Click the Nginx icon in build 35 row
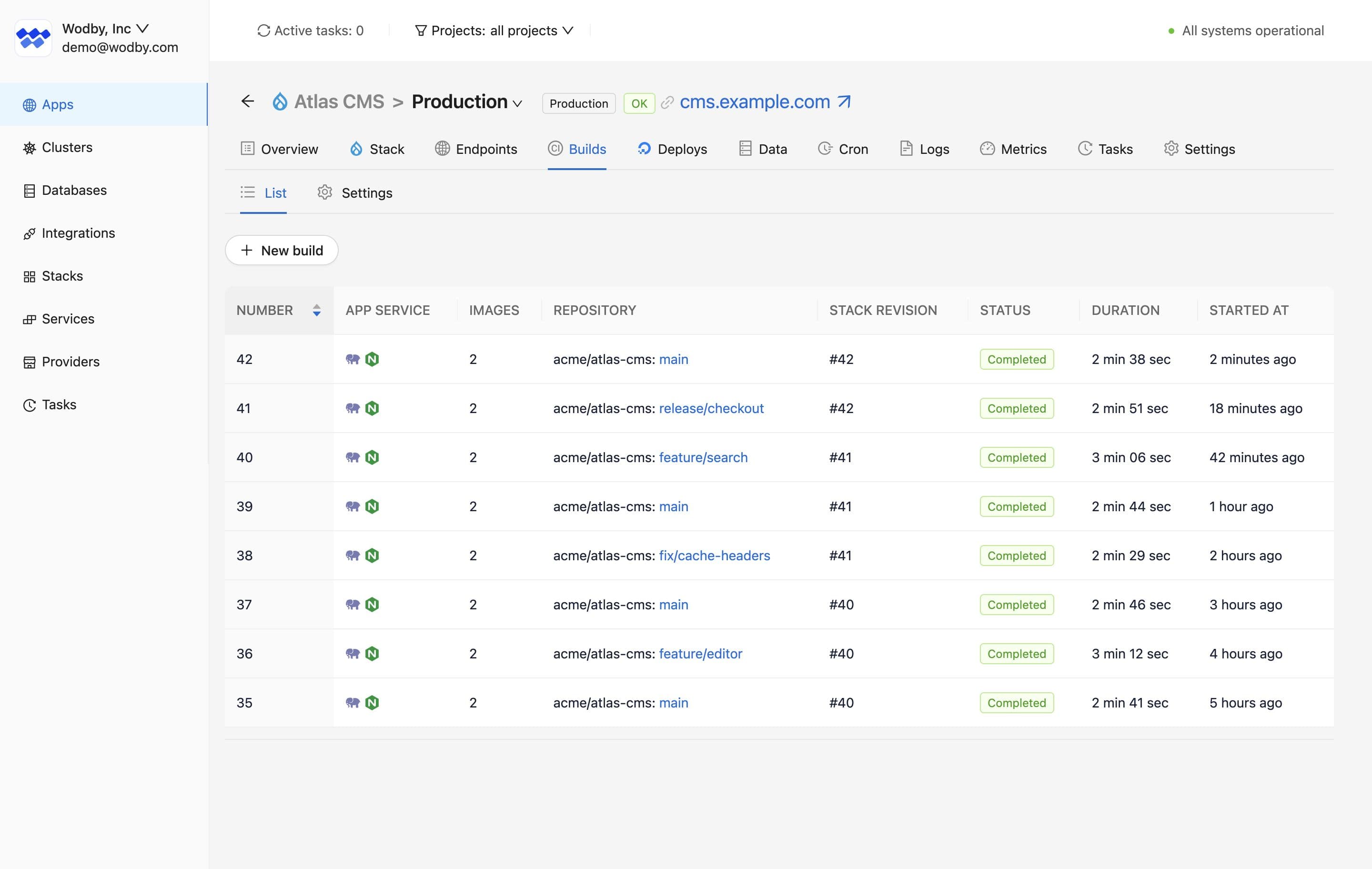The width and height of the screenshot is (1372, 869). (x=372, y=702)
